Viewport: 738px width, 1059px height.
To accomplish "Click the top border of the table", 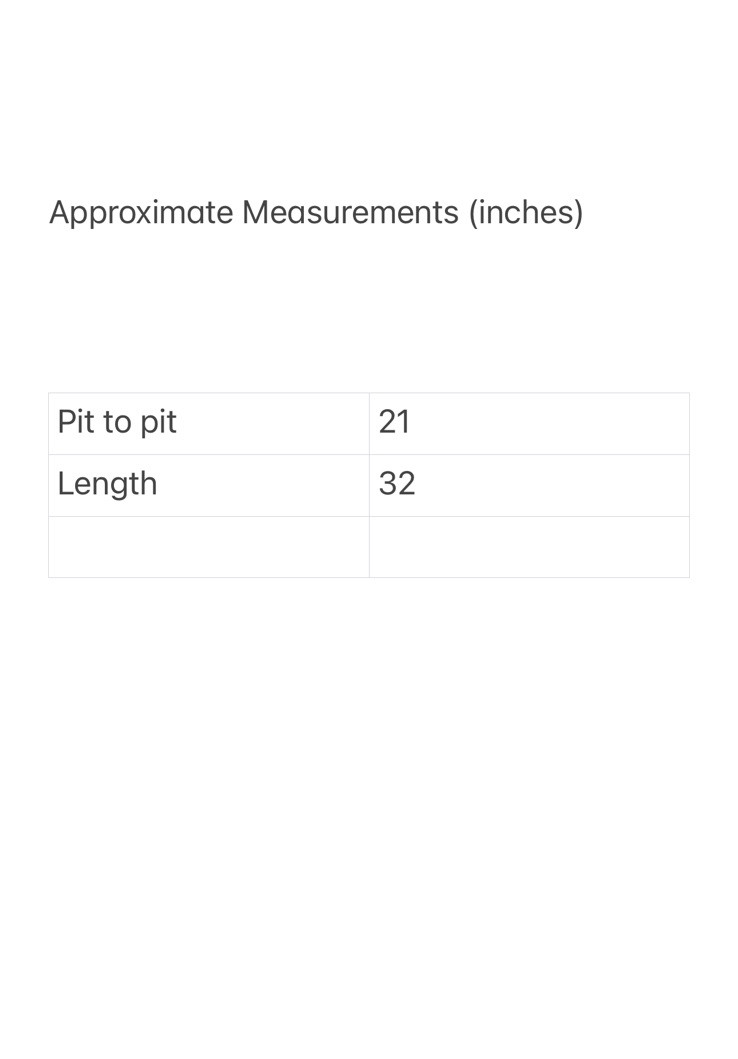I will (x=368, y=393).
